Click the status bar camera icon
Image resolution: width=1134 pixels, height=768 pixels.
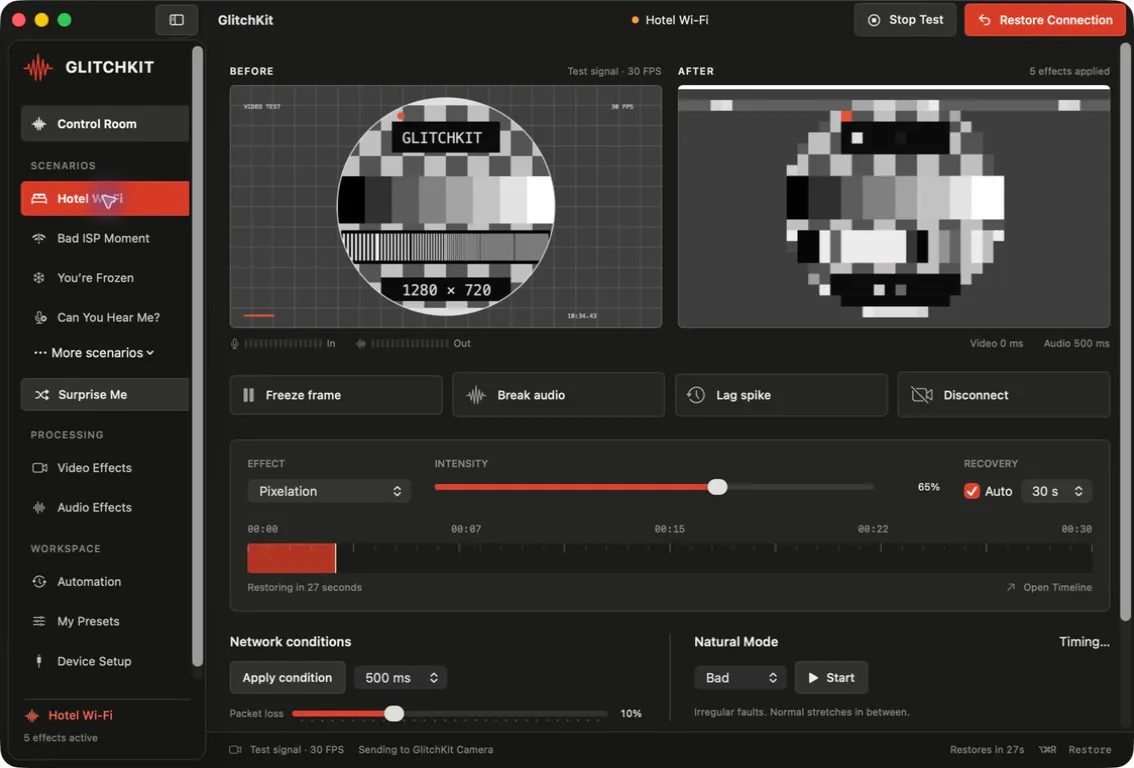coord(235,750)
